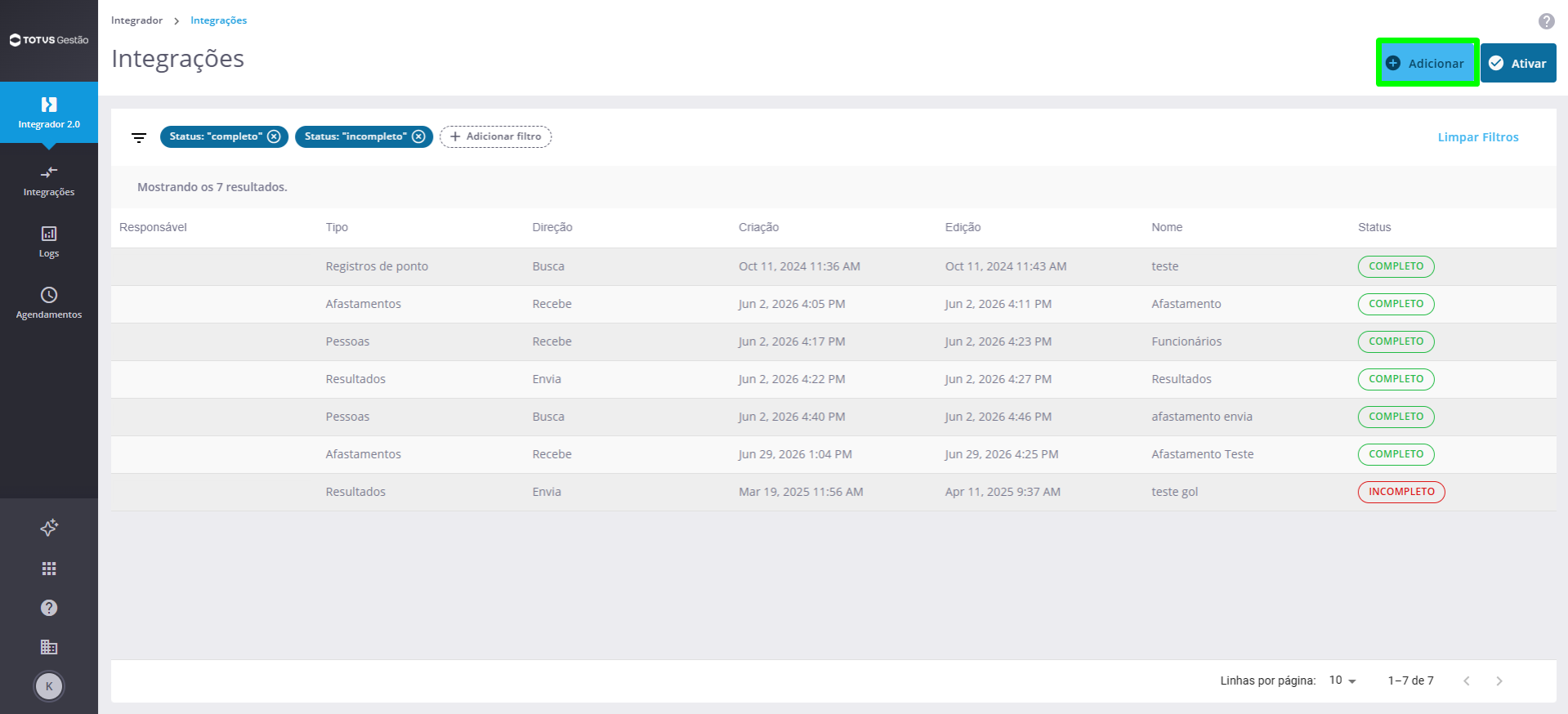Click the TOTVS Gestão logo

(x=49, y=40)
